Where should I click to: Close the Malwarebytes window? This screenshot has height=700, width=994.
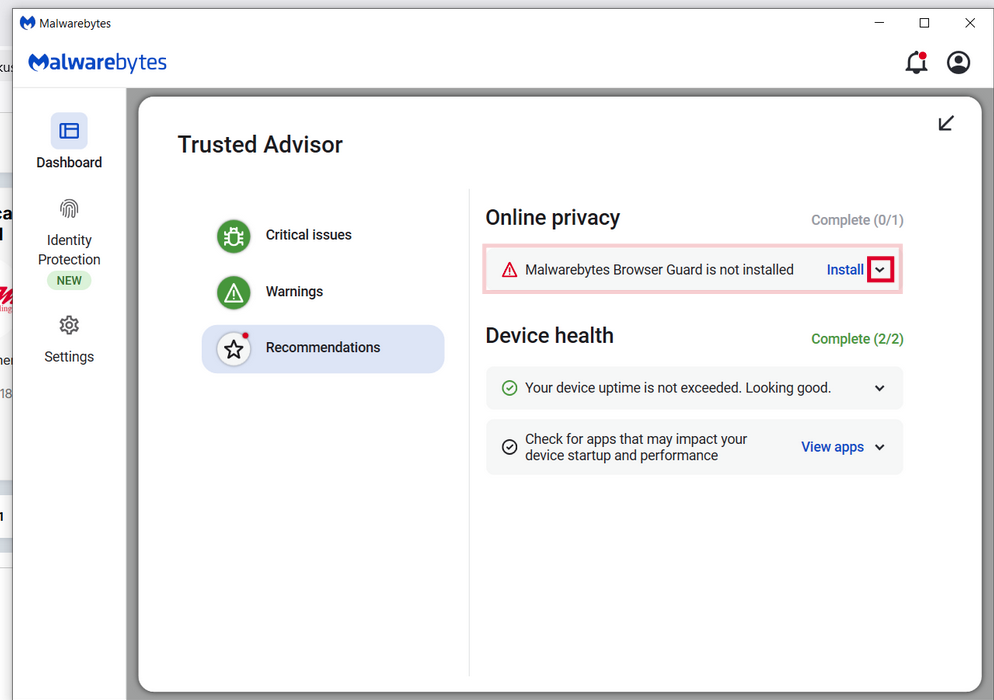click(970, 23)
